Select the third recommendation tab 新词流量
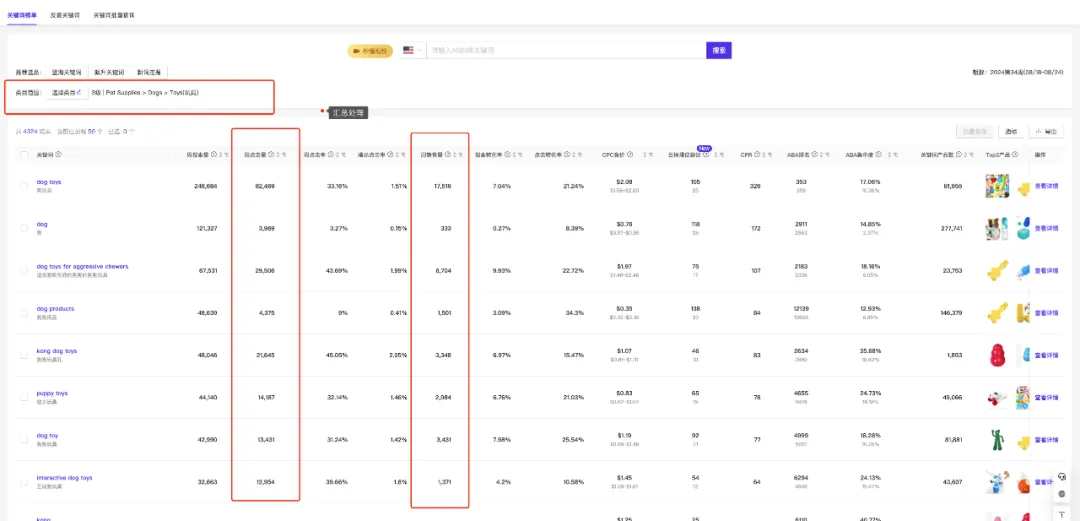The image size is (1080, 521). point(149,72)
